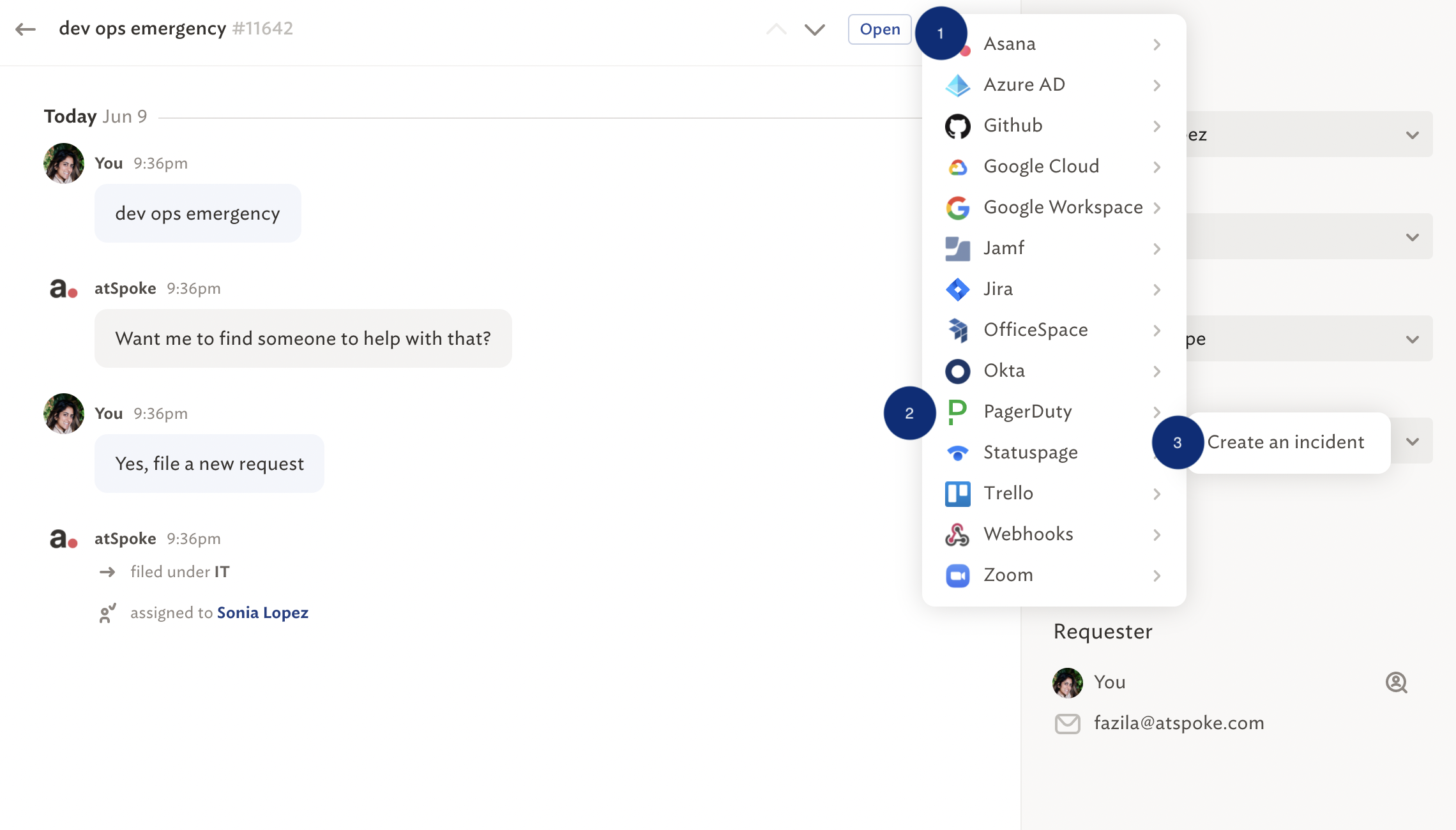This screenshot has height=830, width=1456.
Task: Click the Open status button
Action: [879, 29]
